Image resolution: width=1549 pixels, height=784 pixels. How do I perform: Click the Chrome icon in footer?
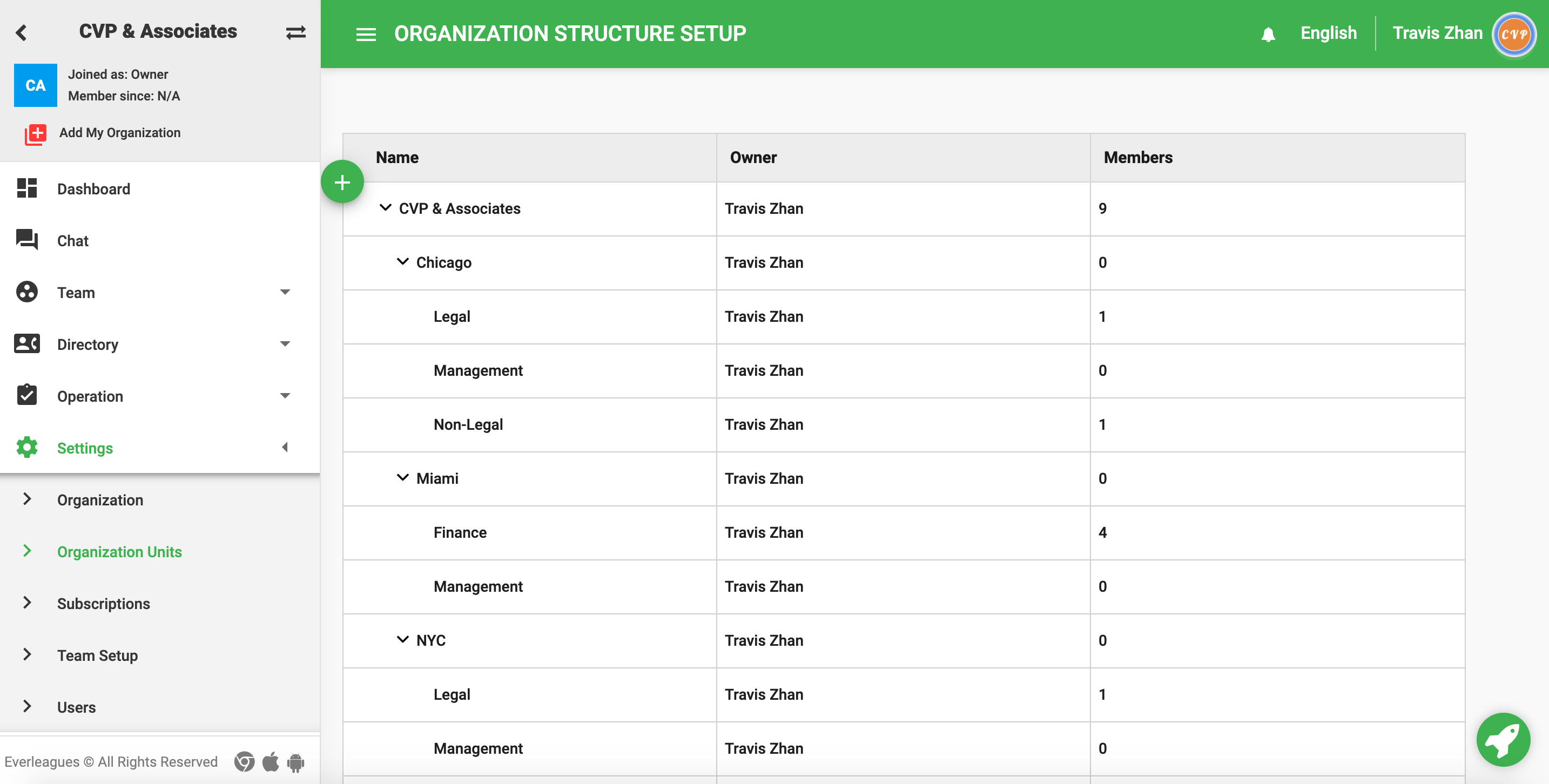244,762
